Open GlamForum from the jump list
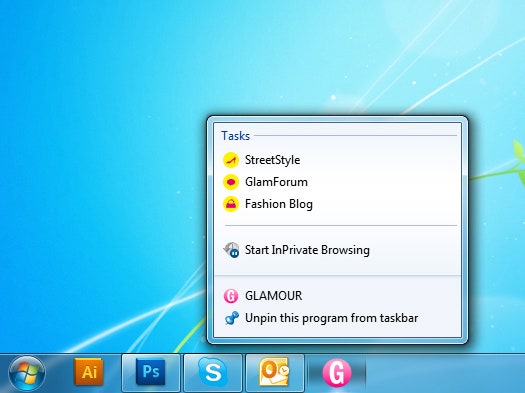The width and height of the screenshot is (525, 393). pos(338,182)
